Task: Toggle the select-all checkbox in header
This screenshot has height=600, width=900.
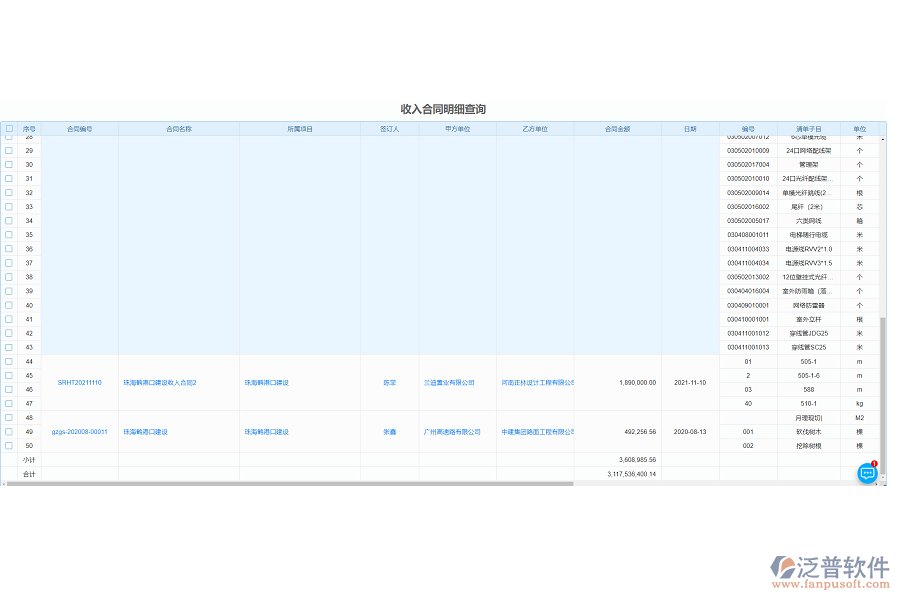Action: 9,129
